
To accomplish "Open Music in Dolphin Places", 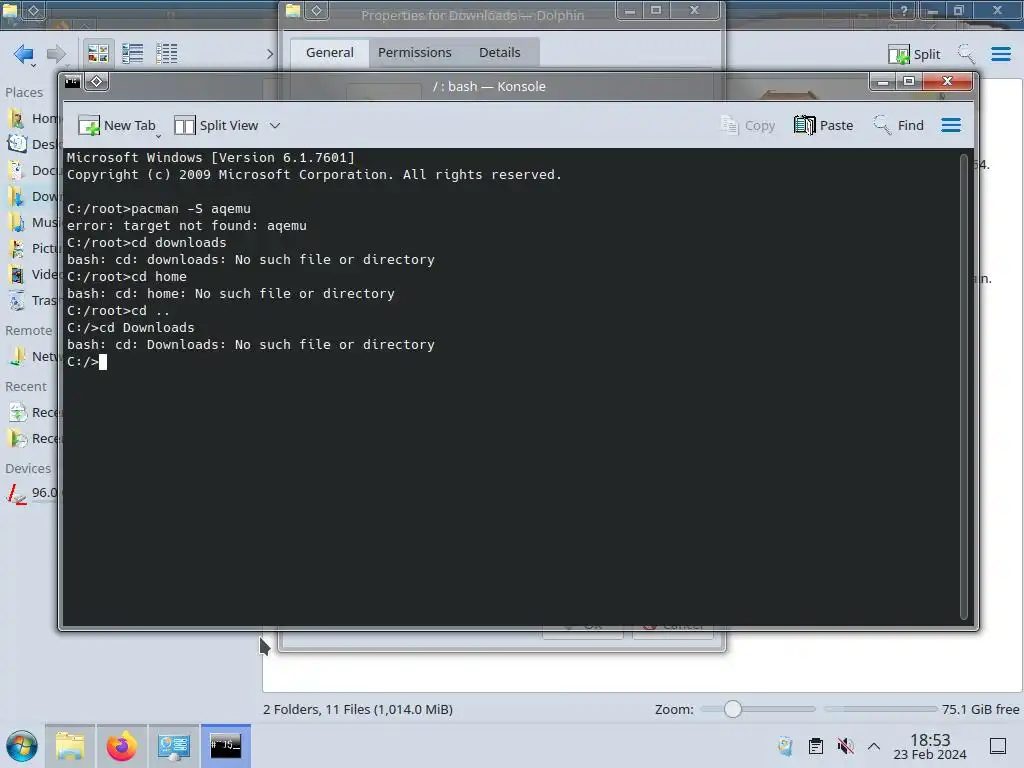I will point(33,223).
